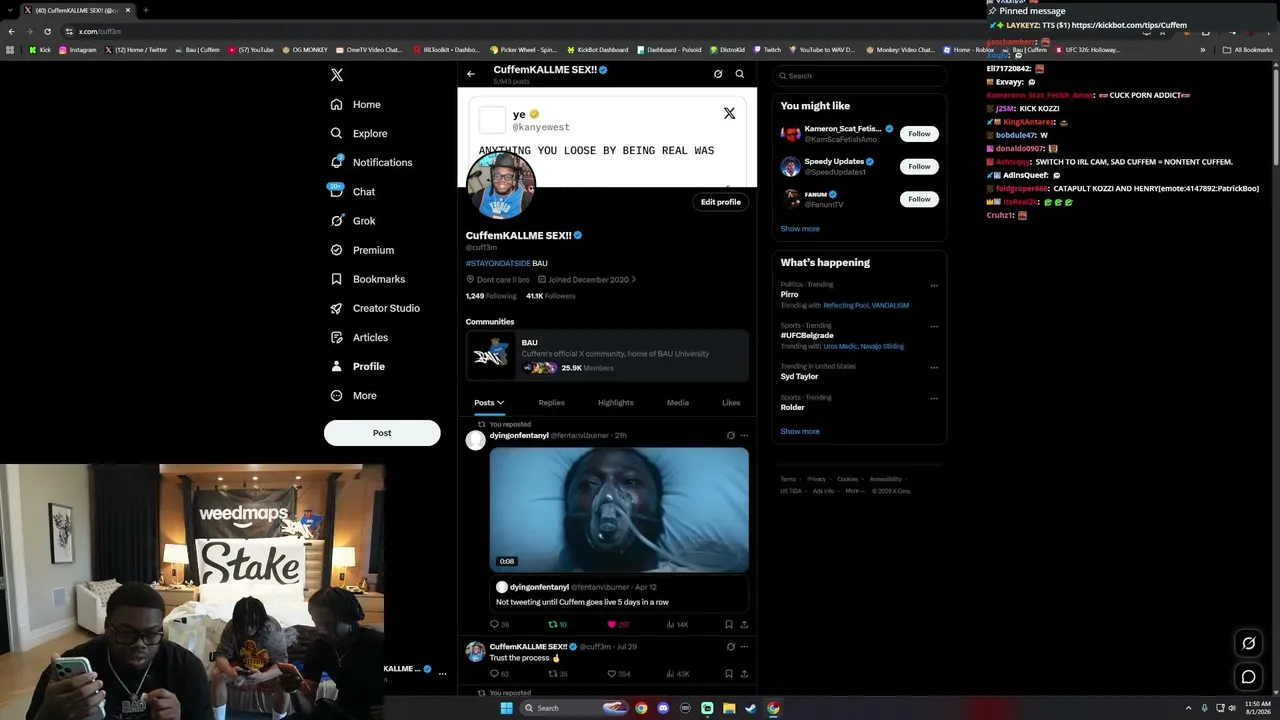Share the Trust the process post
Image resolution: width=1280 pixels, height=720 pixels.
(x=744, y=674)
